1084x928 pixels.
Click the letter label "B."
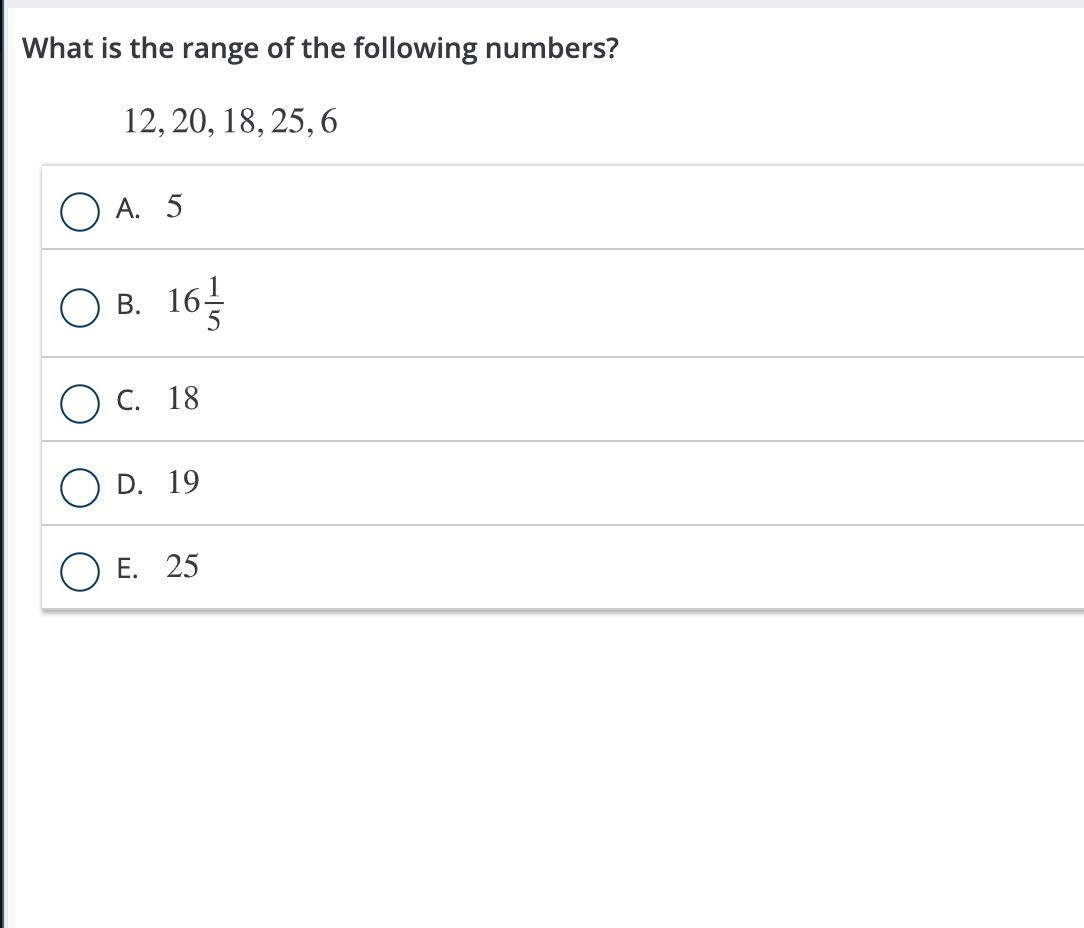tap(128, 305)
